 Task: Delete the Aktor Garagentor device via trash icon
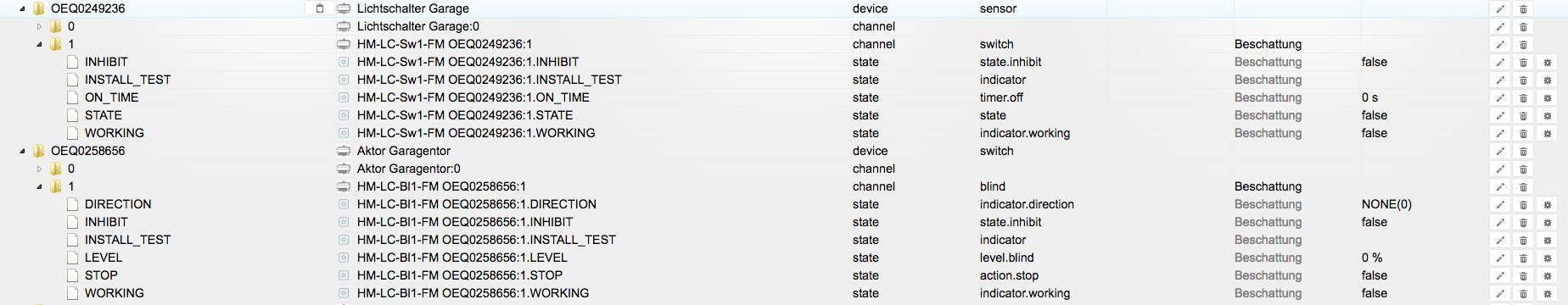click(1523, 151)
